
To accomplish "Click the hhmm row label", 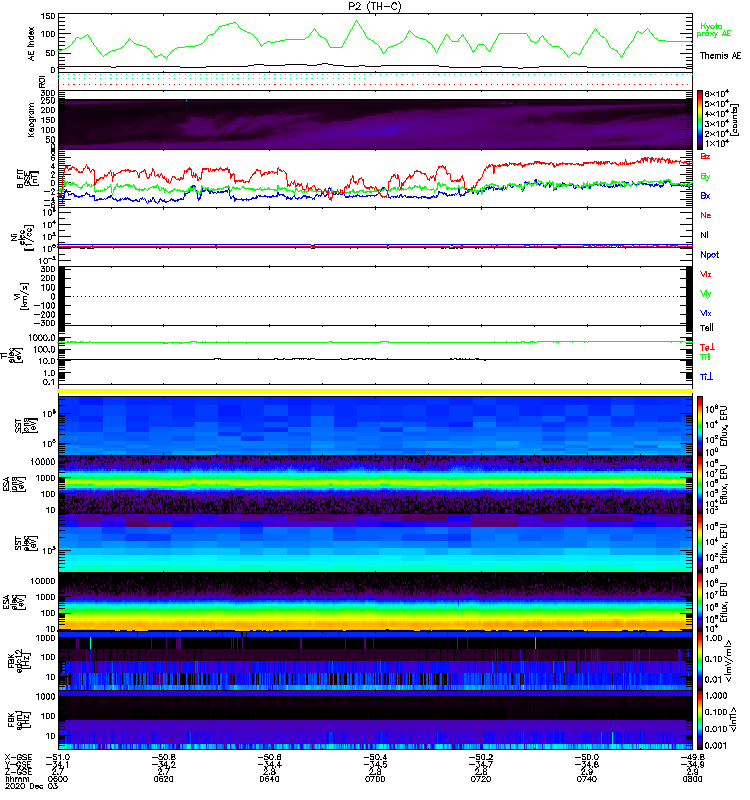I will tap(17, 779).
